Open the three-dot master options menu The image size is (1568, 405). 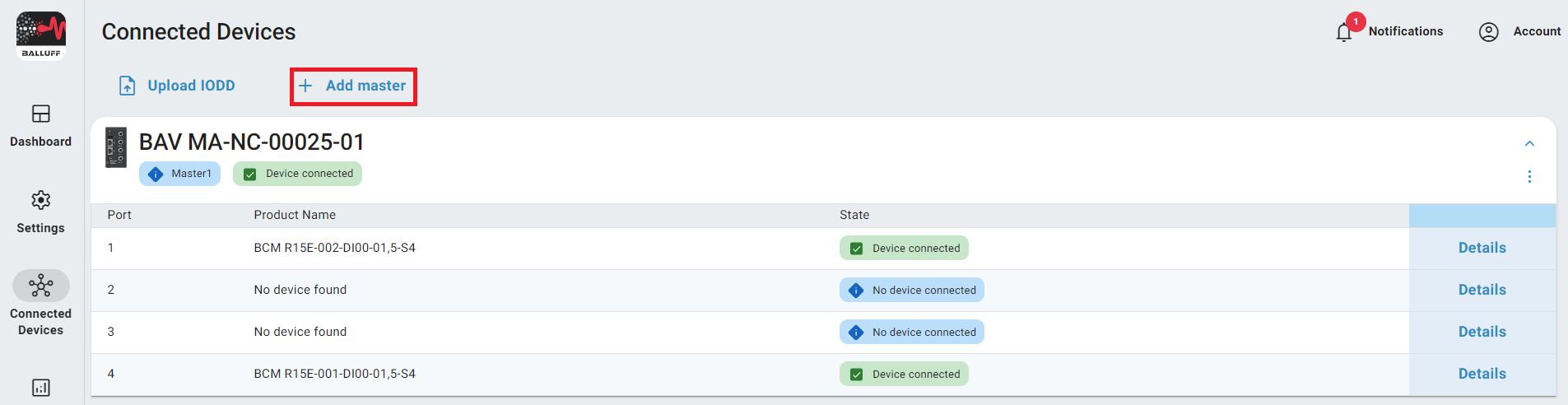point(1529,177)
